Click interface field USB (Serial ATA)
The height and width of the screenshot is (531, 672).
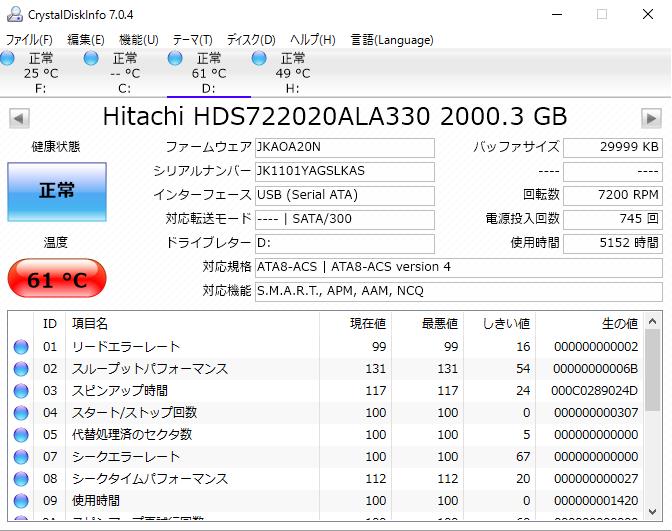[x=345, y=195]
